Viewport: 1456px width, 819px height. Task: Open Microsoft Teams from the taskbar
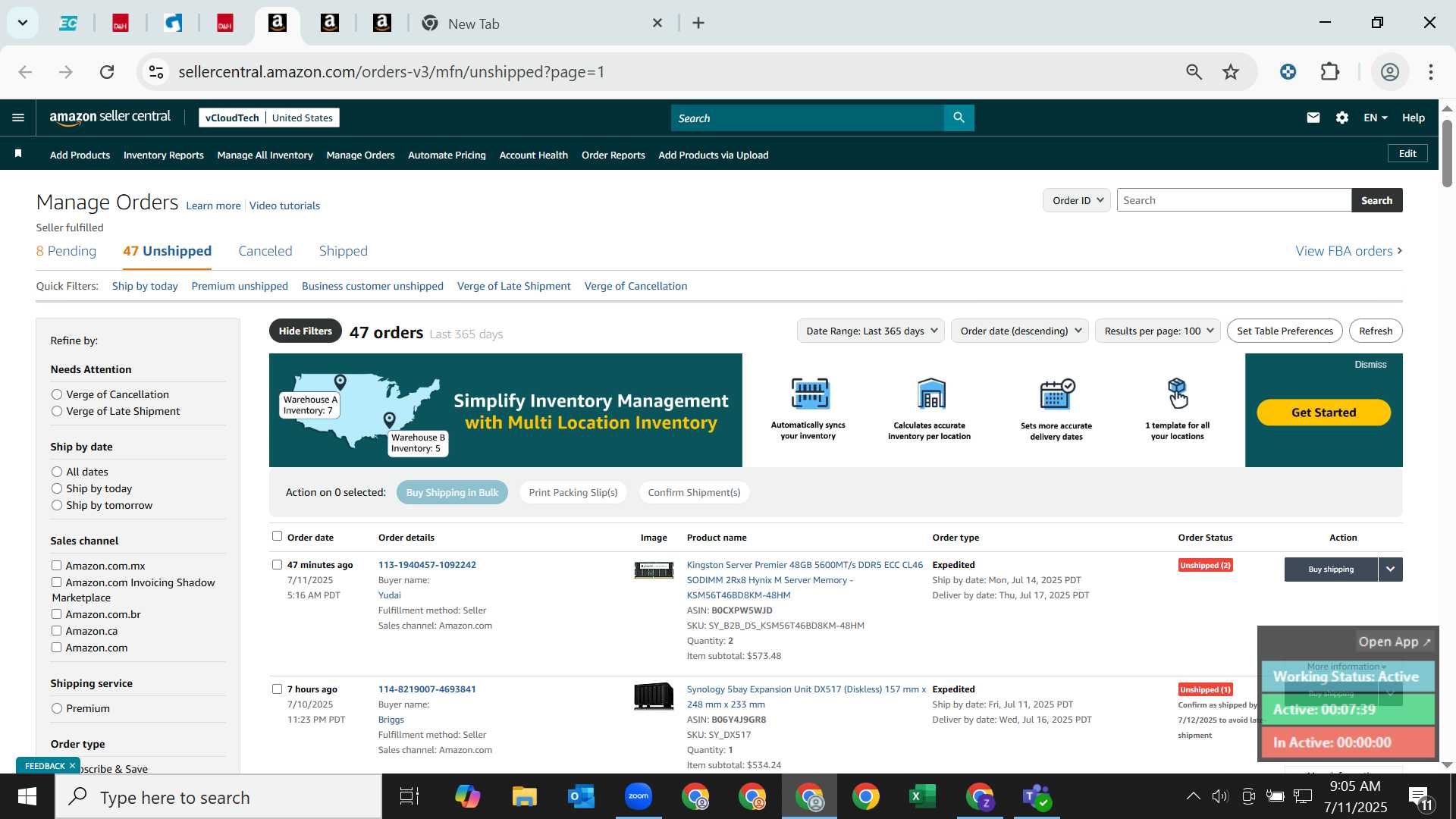click(1037, 796)
